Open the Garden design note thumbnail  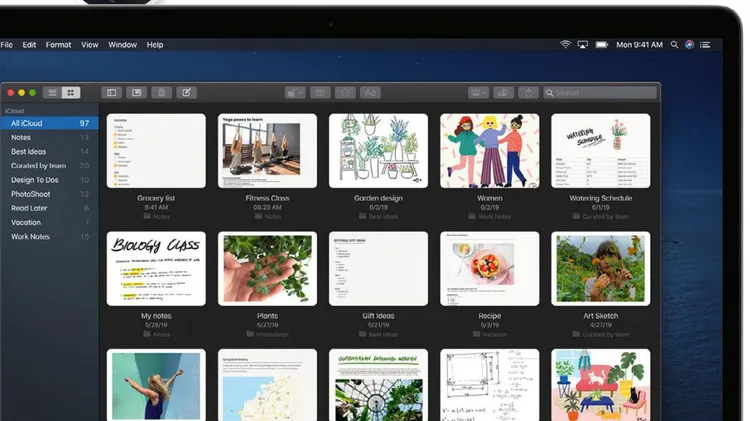click(378, 151)
